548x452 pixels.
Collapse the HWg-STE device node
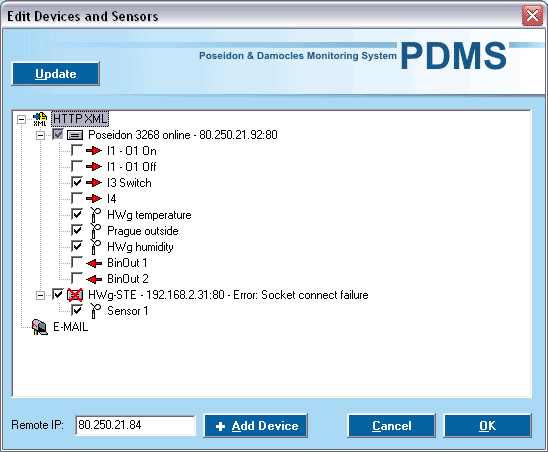[41, 295]
